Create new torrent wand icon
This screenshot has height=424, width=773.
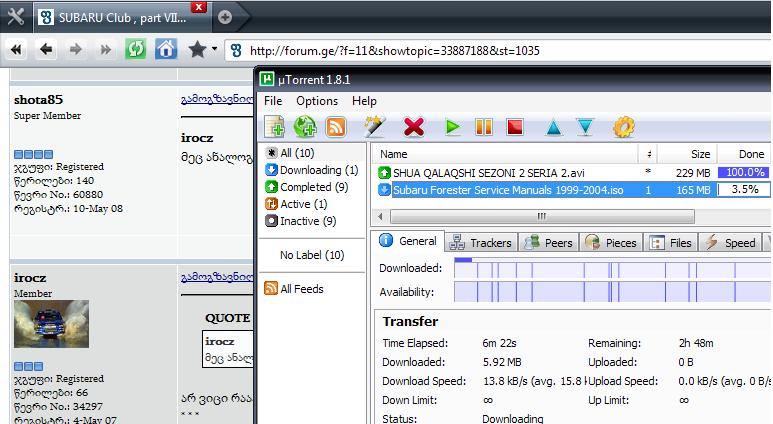pos(375,127)
